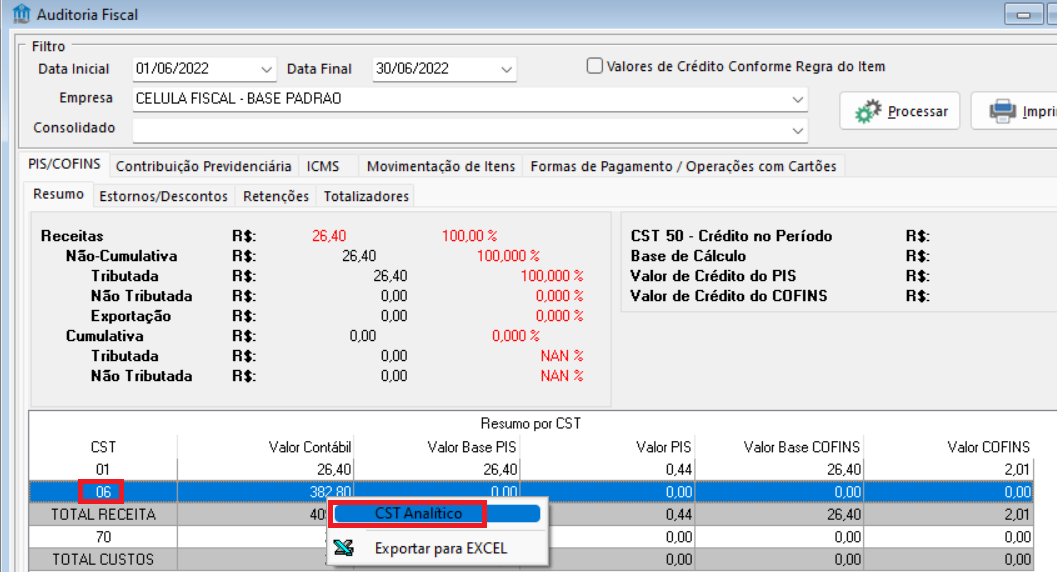1057x572 pixels.
Task: Click the Auditoria Fiscal window icon
Action: (22, 13)
